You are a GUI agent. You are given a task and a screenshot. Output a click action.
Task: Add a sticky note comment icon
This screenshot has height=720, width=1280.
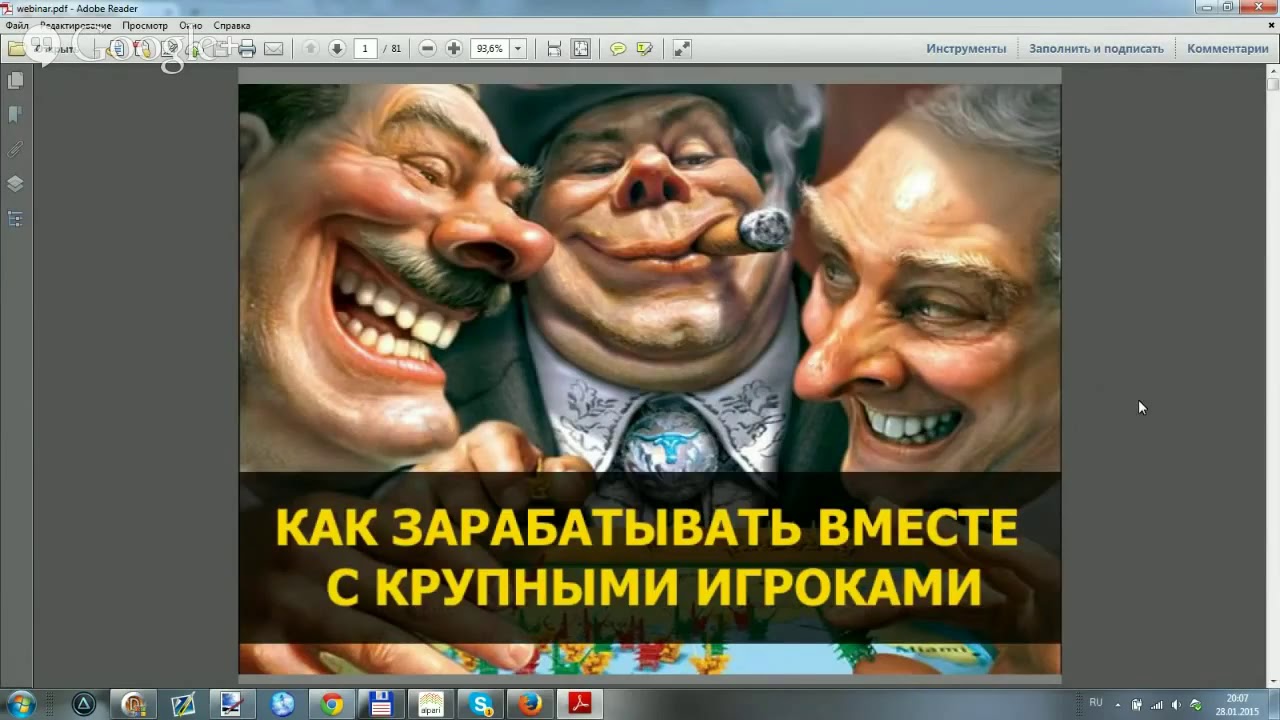618,48
